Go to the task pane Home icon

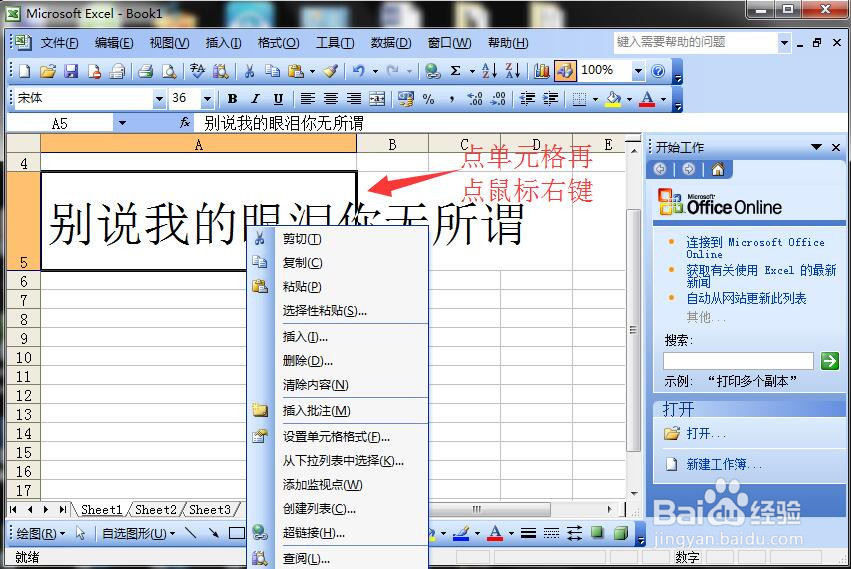717,170
